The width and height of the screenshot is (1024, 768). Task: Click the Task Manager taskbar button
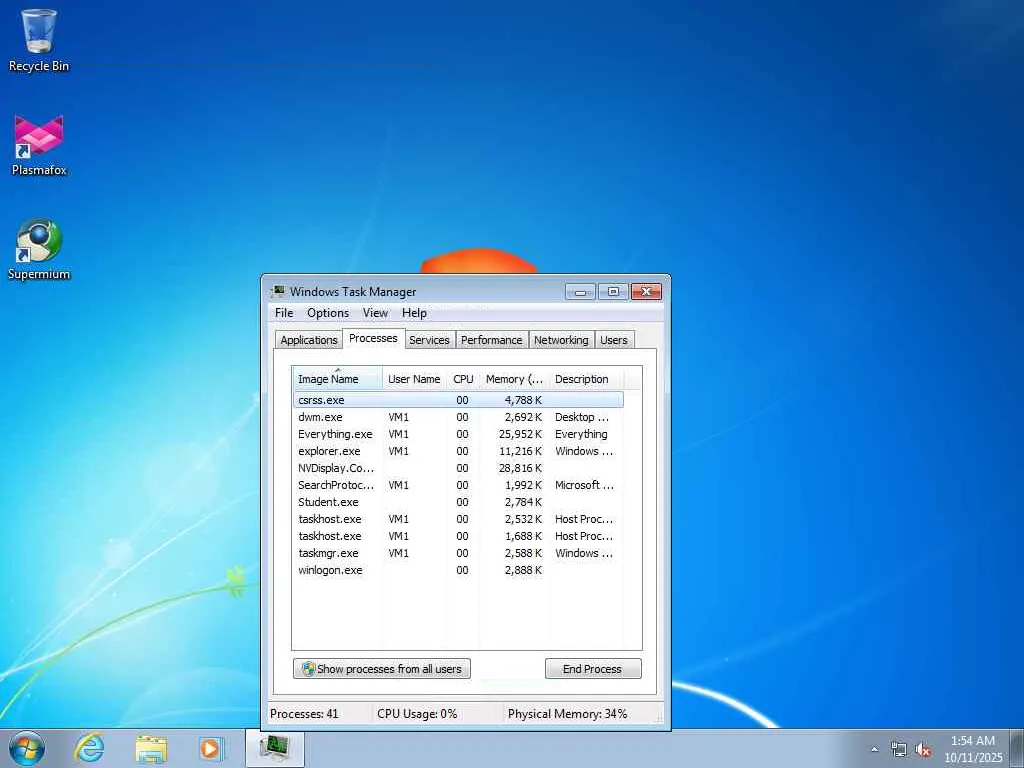point(274,748)
